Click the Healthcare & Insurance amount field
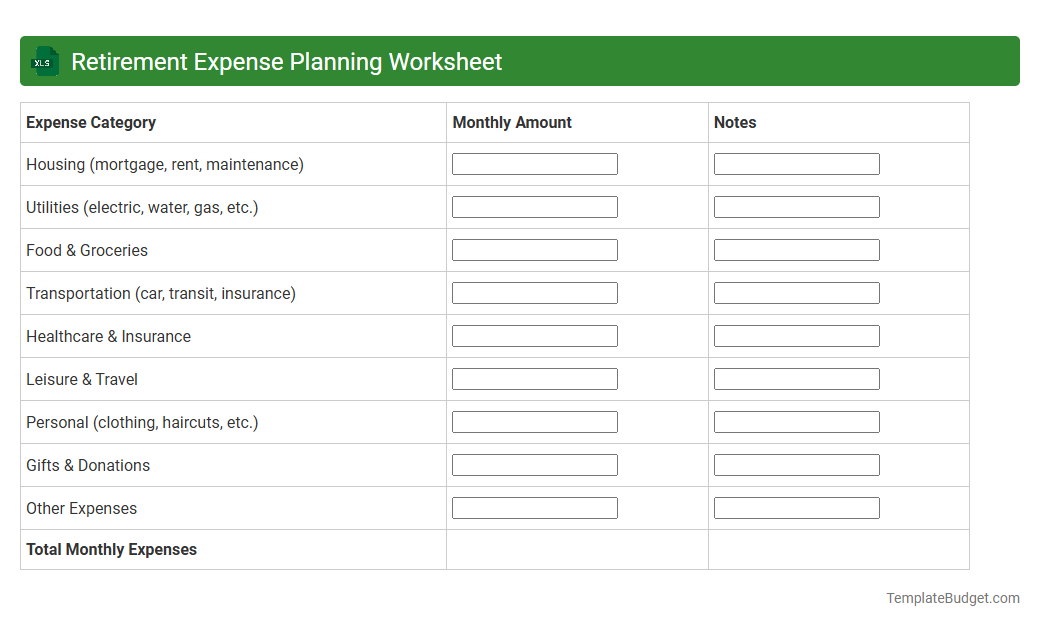 pyautogui.click(x=534, y=335)
